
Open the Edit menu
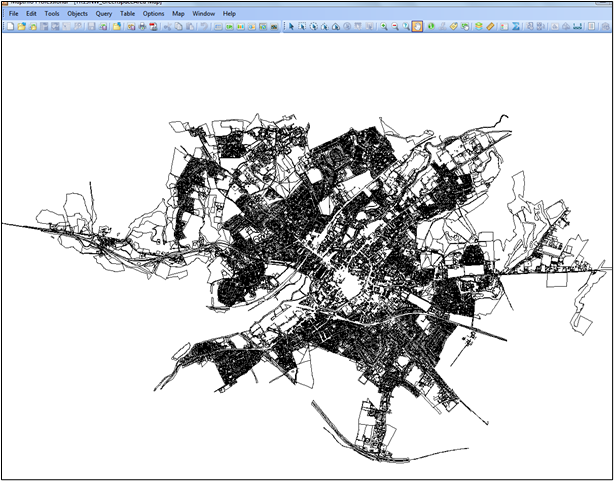[x=31, y=14]
